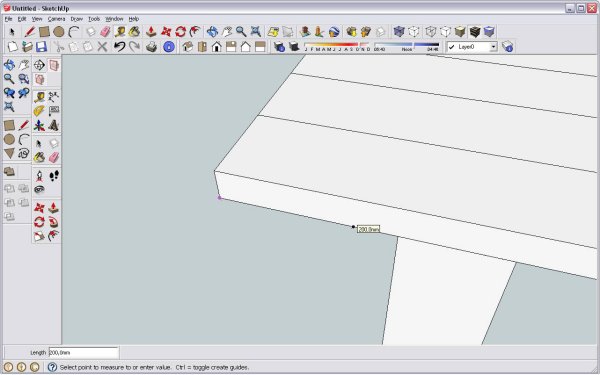Viewport: 600px width, 375px height.
Task: Open the Layer Manager icon
Action: click(x=507, y=47)
